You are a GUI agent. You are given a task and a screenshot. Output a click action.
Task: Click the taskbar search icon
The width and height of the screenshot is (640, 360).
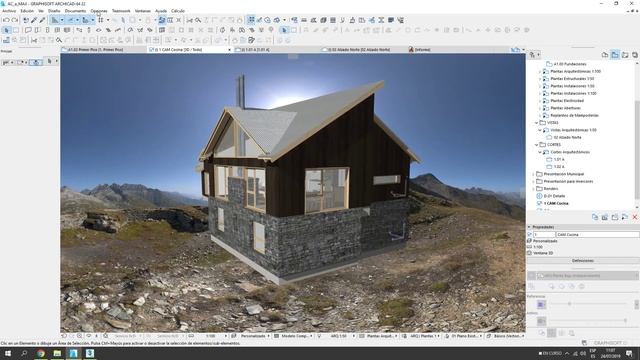[x=24, y=353]
